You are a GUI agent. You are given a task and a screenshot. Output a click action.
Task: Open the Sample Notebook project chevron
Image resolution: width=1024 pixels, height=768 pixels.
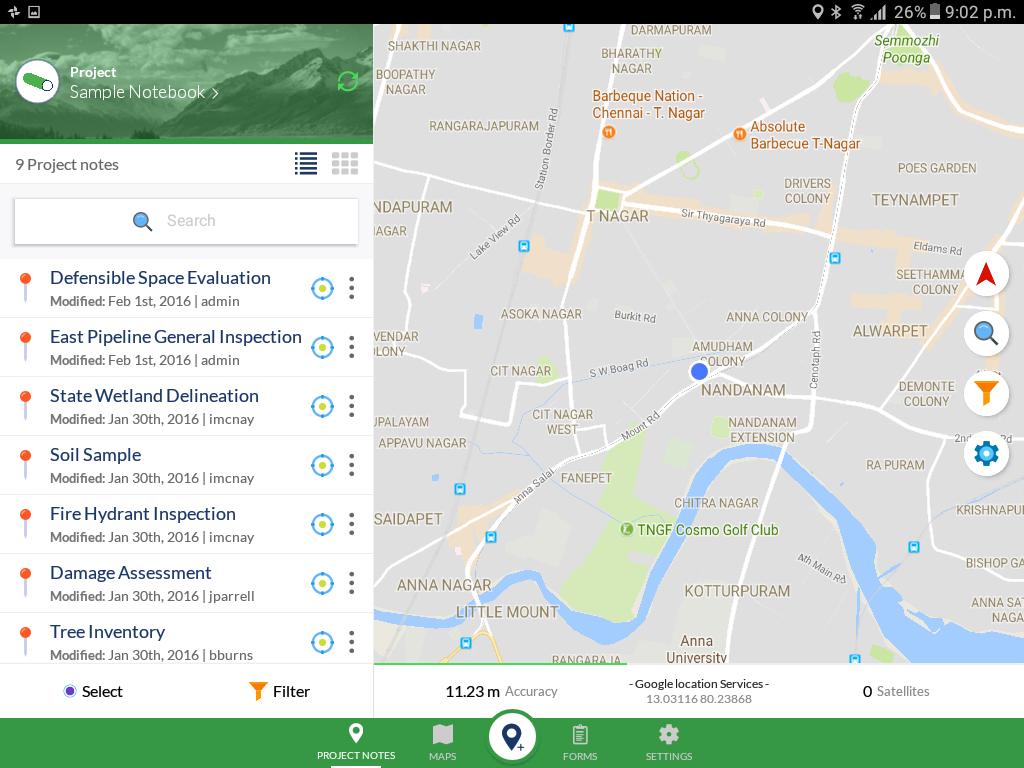pyautogui.click(x=214, y=93)
